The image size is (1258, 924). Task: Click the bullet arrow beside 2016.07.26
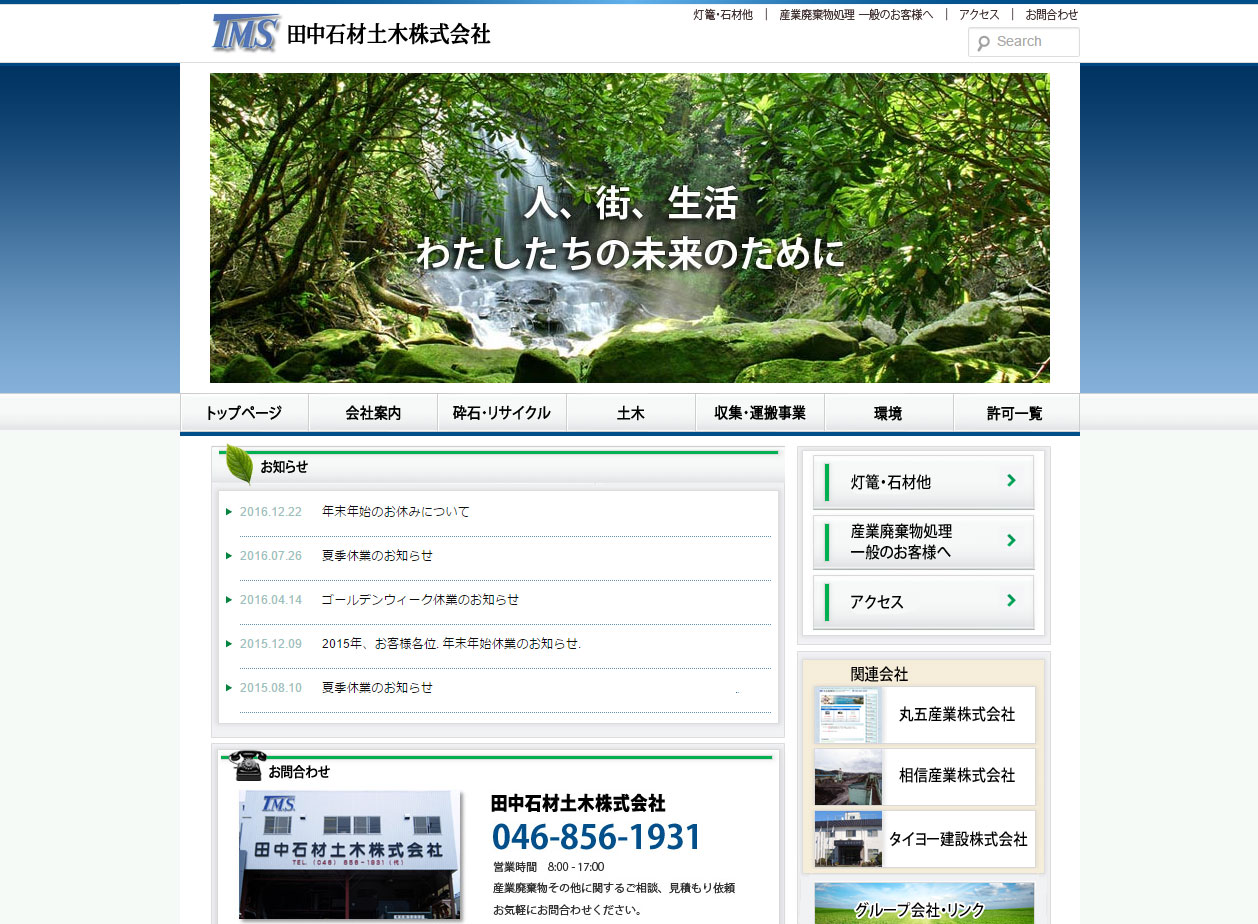coord(230,556)
